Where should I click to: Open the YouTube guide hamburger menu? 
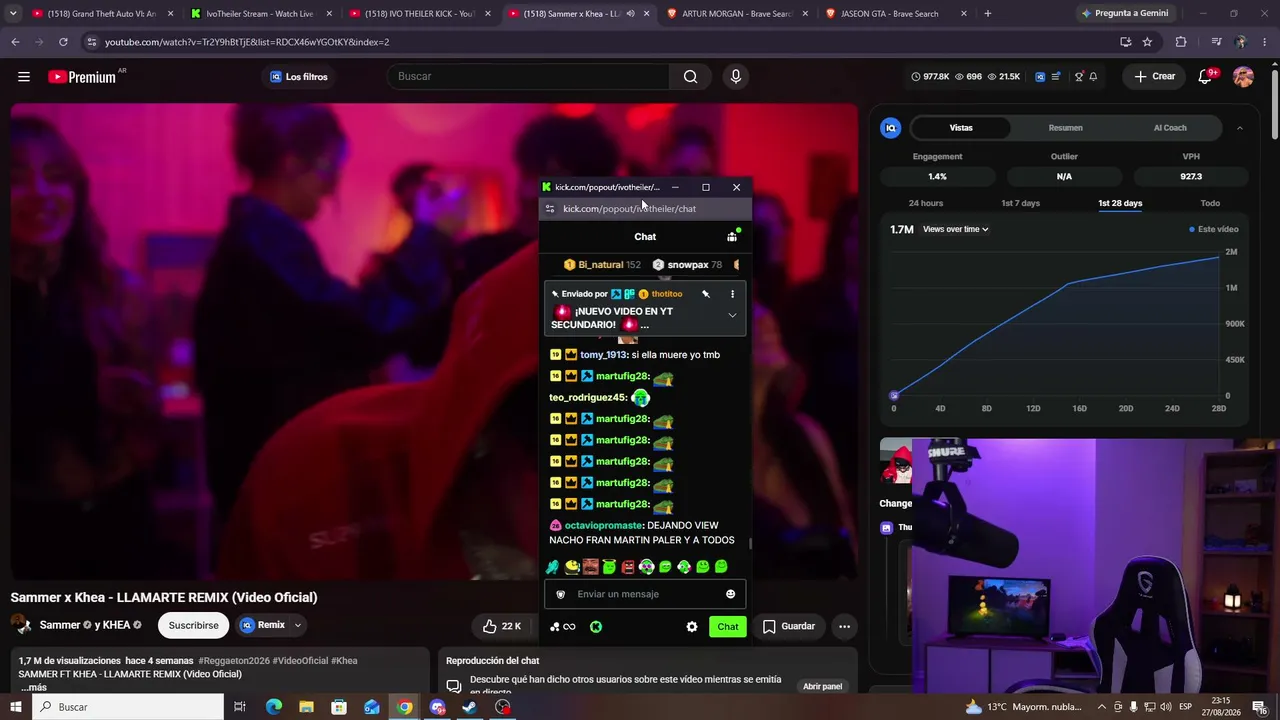pos(24,77)
